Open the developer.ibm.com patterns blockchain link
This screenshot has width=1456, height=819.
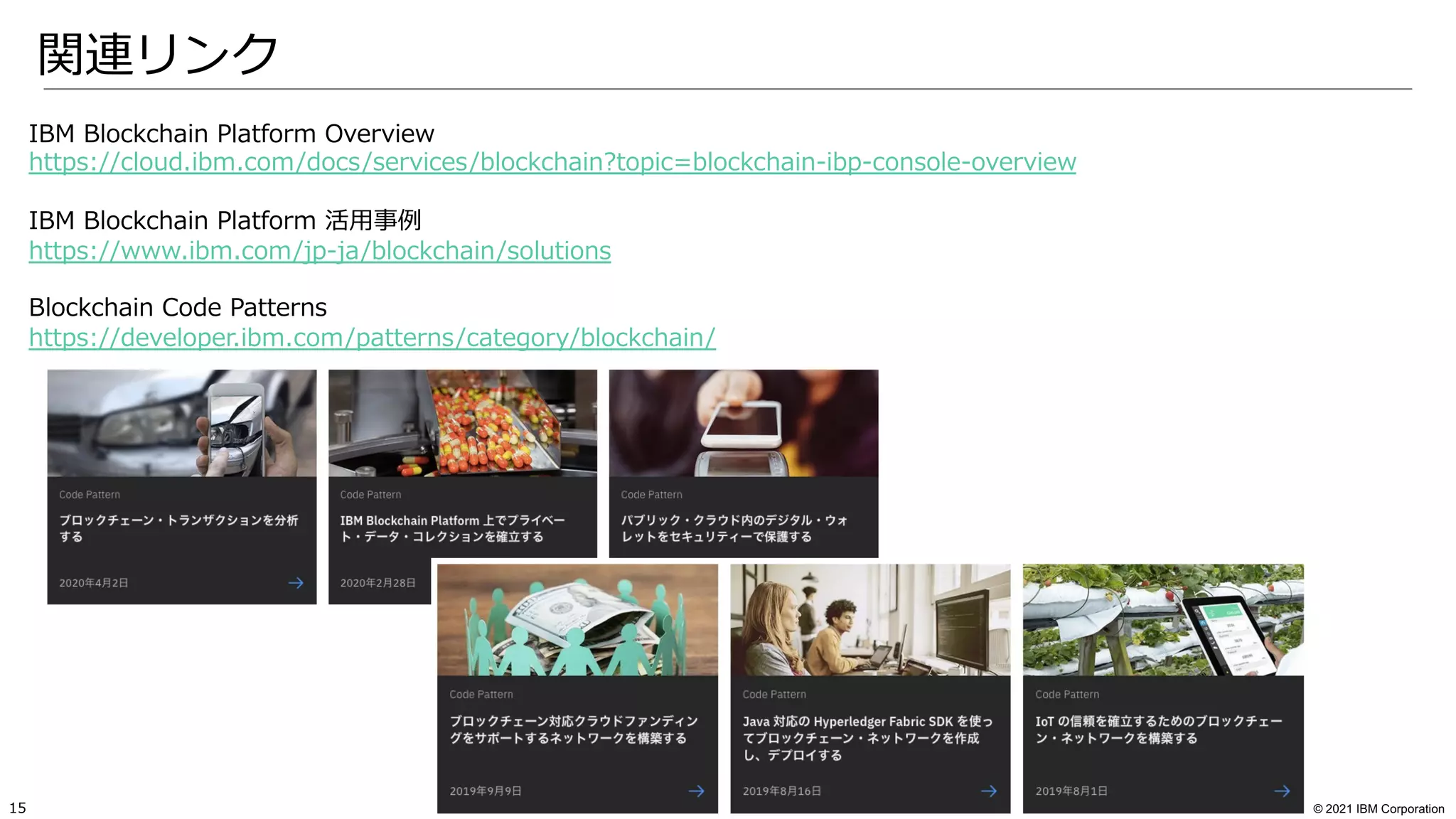[372, 338]
